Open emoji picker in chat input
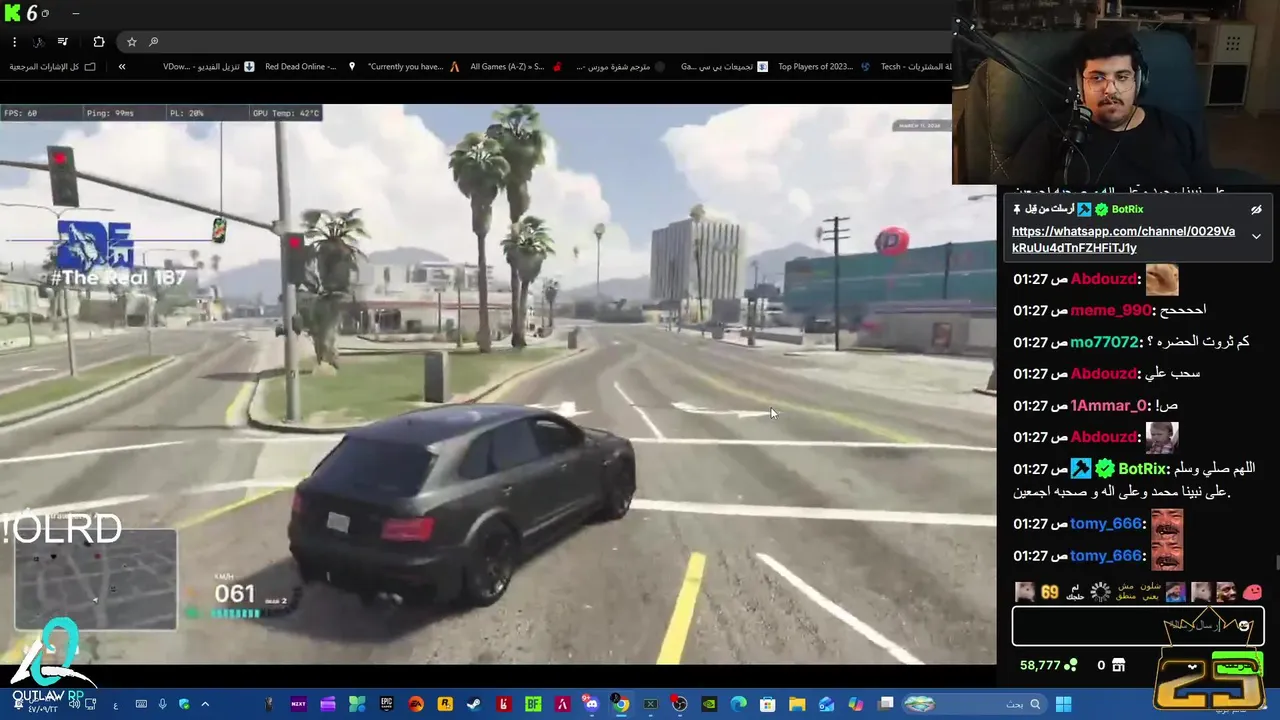 1244,626
